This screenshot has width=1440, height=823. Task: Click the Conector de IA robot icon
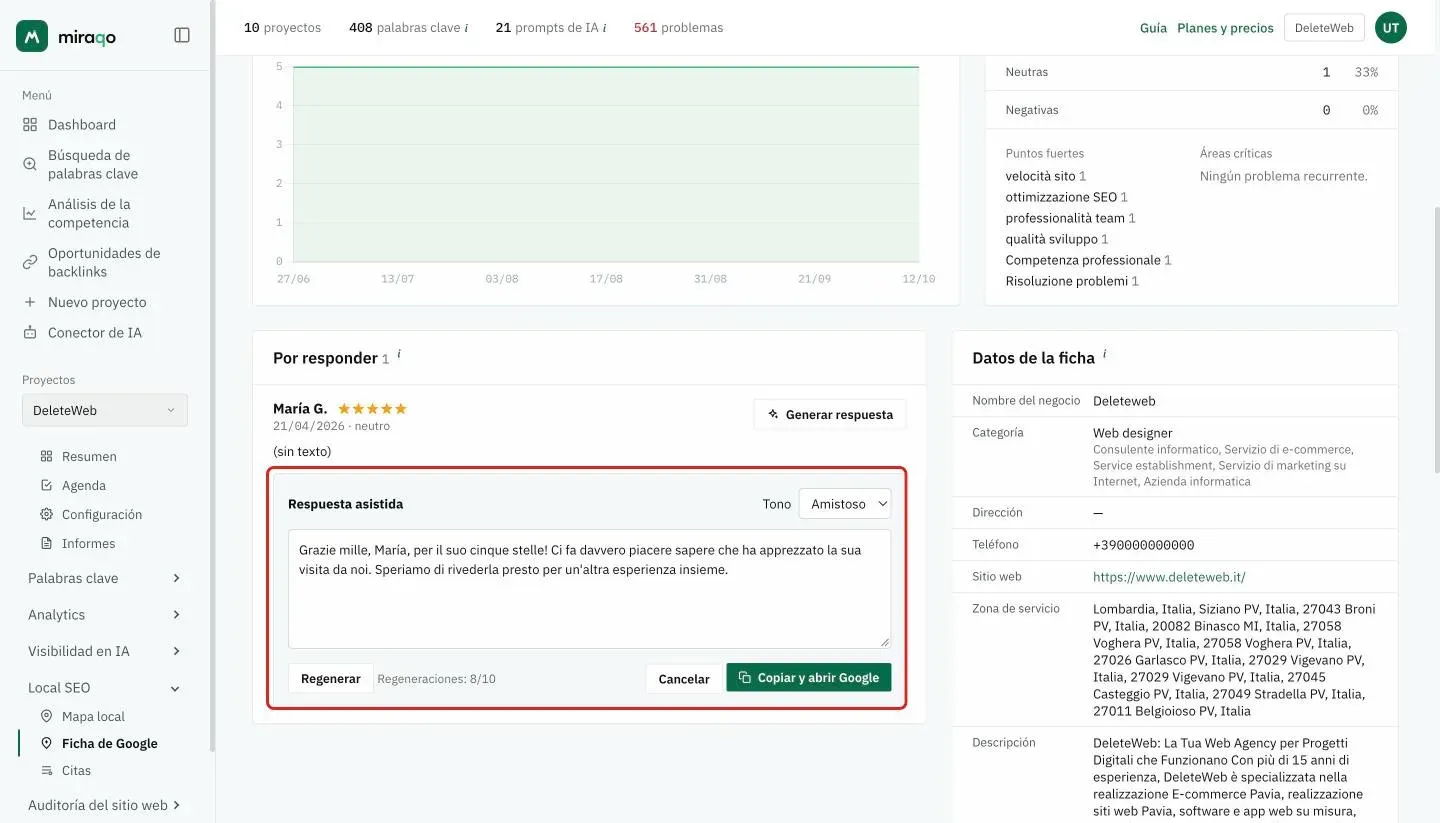click(30, 333)
